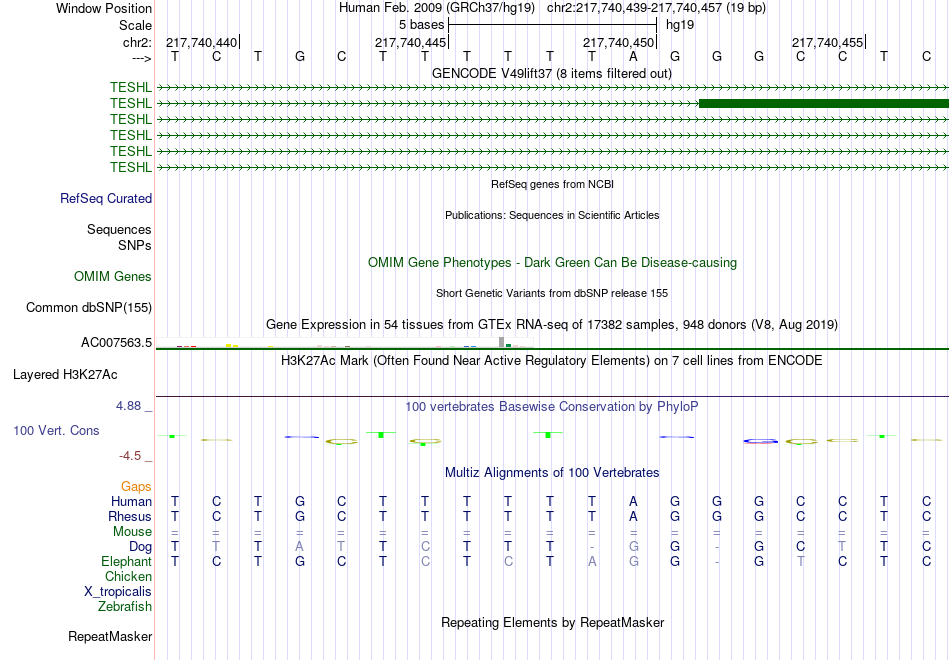Viewport: 950px width, 660px height.
Task: Click the gap dash in the Elephant alignment row
Action: click(x=717, y=562)
